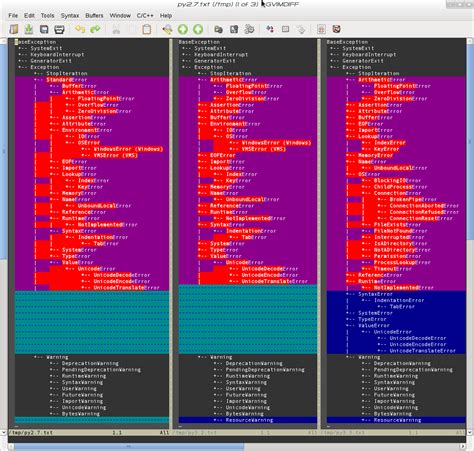Screen dimensions: 474x451
Task: Open Find and Replace tool
Action: [167, 29]
